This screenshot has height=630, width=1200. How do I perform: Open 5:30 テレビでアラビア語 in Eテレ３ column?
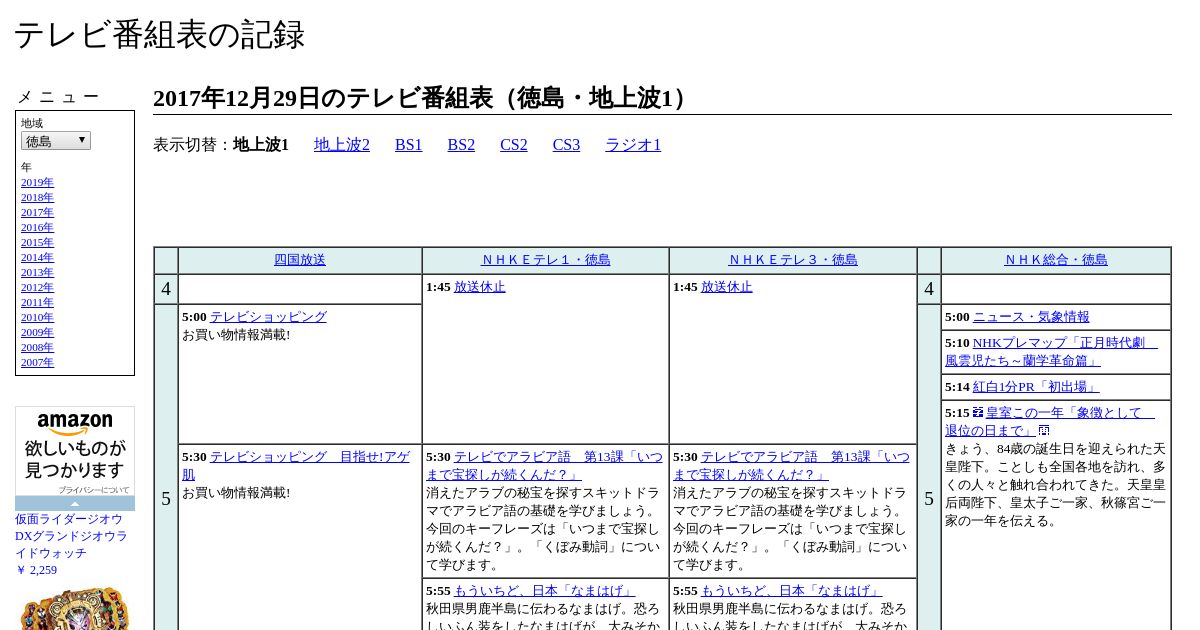(792, 466)
